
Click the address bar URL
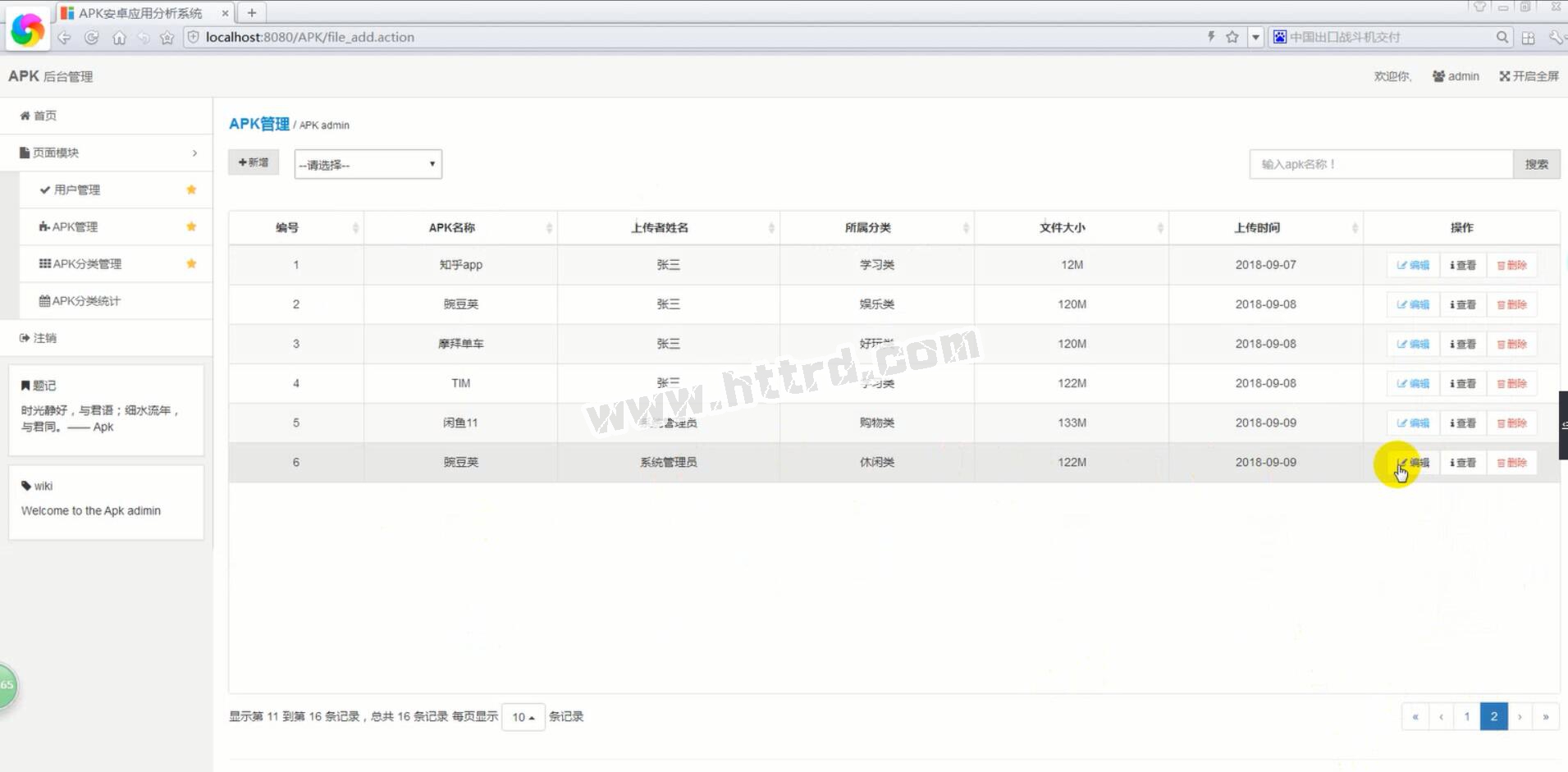pos(310,37)
